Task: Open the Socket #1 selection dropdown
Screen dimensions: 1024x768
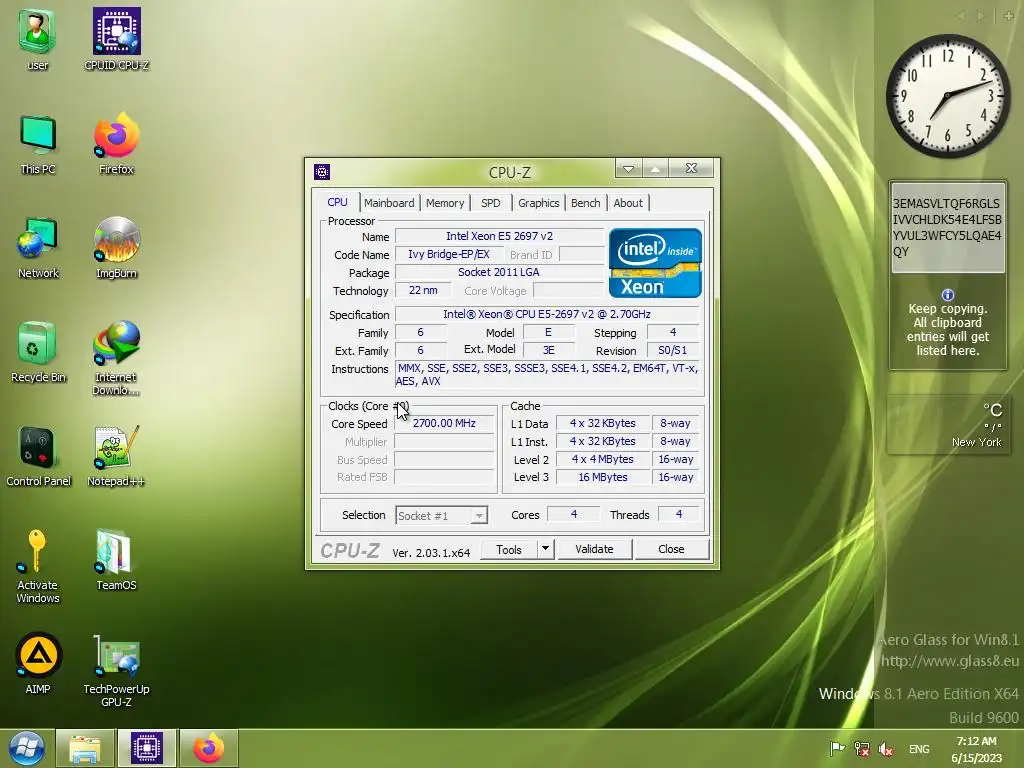Action: [x=441, y=516]
